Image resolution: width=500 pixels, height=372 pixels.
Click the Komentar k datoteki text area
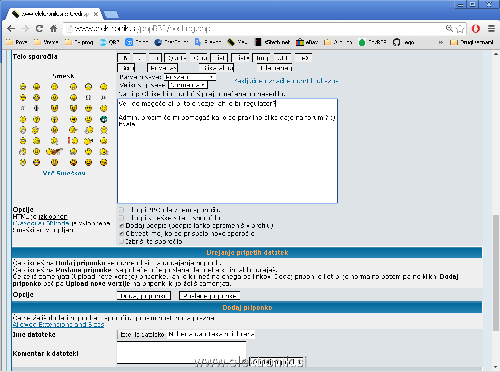tap(181, 352)
